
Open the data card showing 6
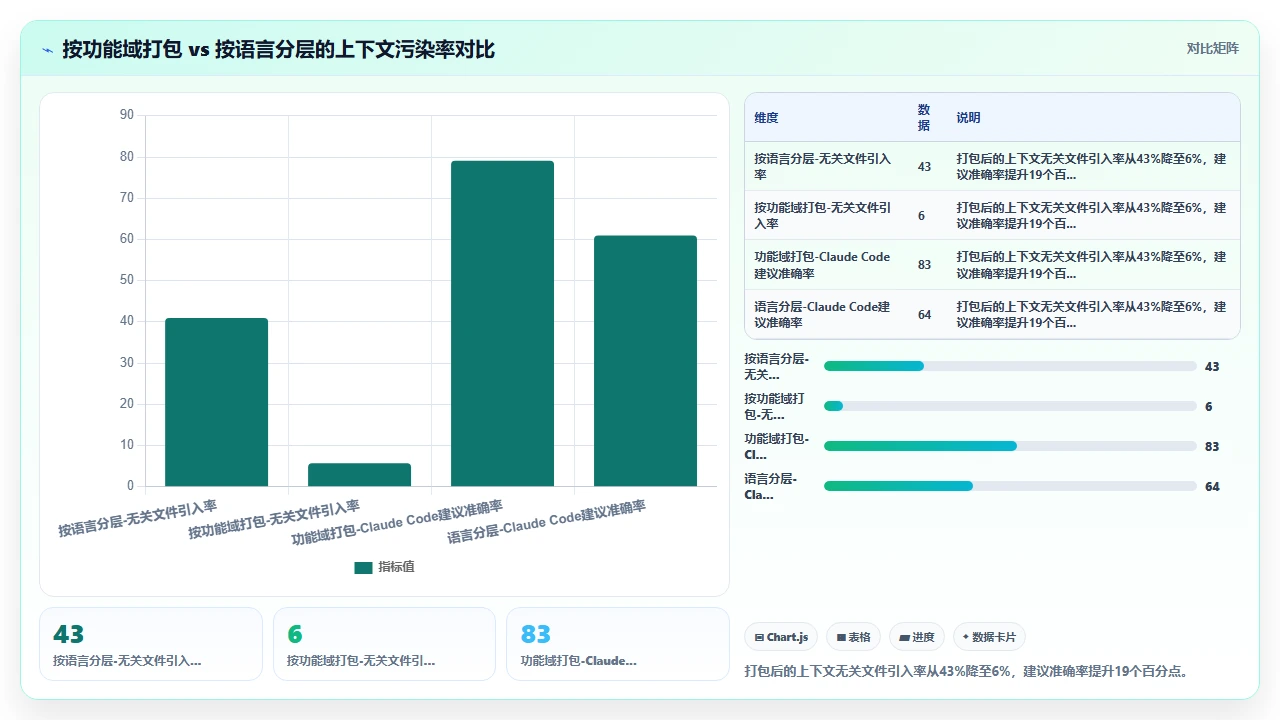(x=384, y=644)
